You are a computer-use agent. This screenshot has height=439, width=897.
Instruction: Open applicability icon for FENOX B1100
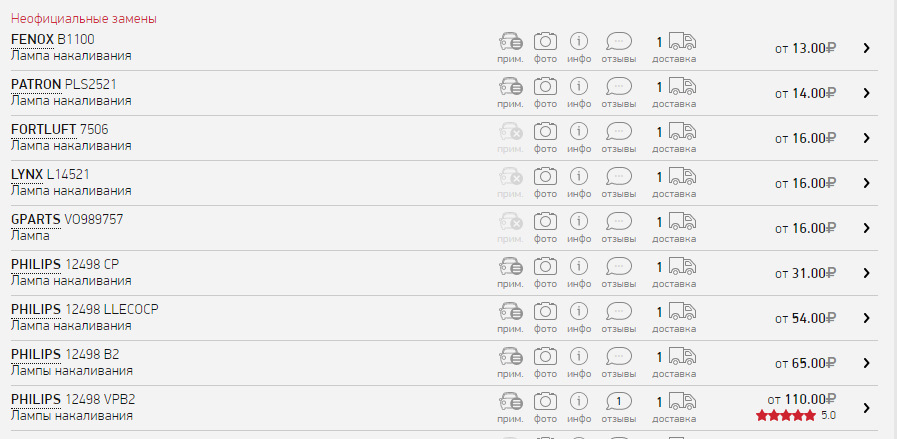[x=510, y=42]
